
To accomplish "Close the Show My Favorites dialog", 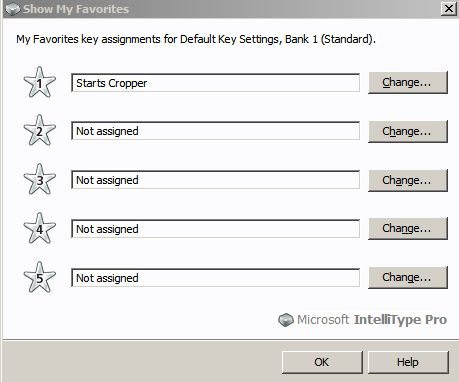I will click(x=449, y=9).
